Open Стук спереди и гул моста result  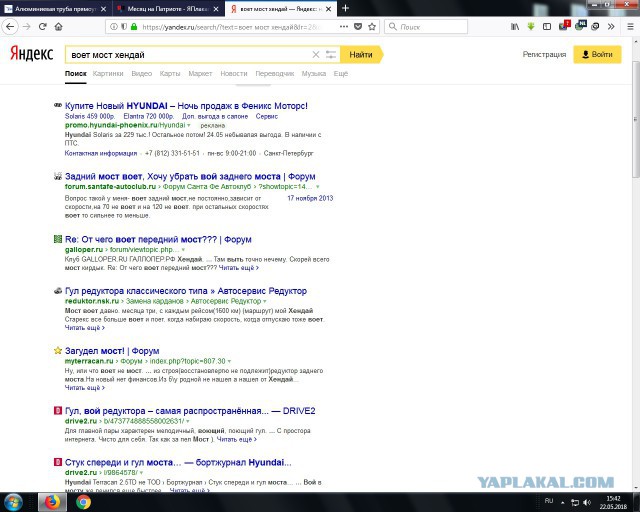pos(178,462)
